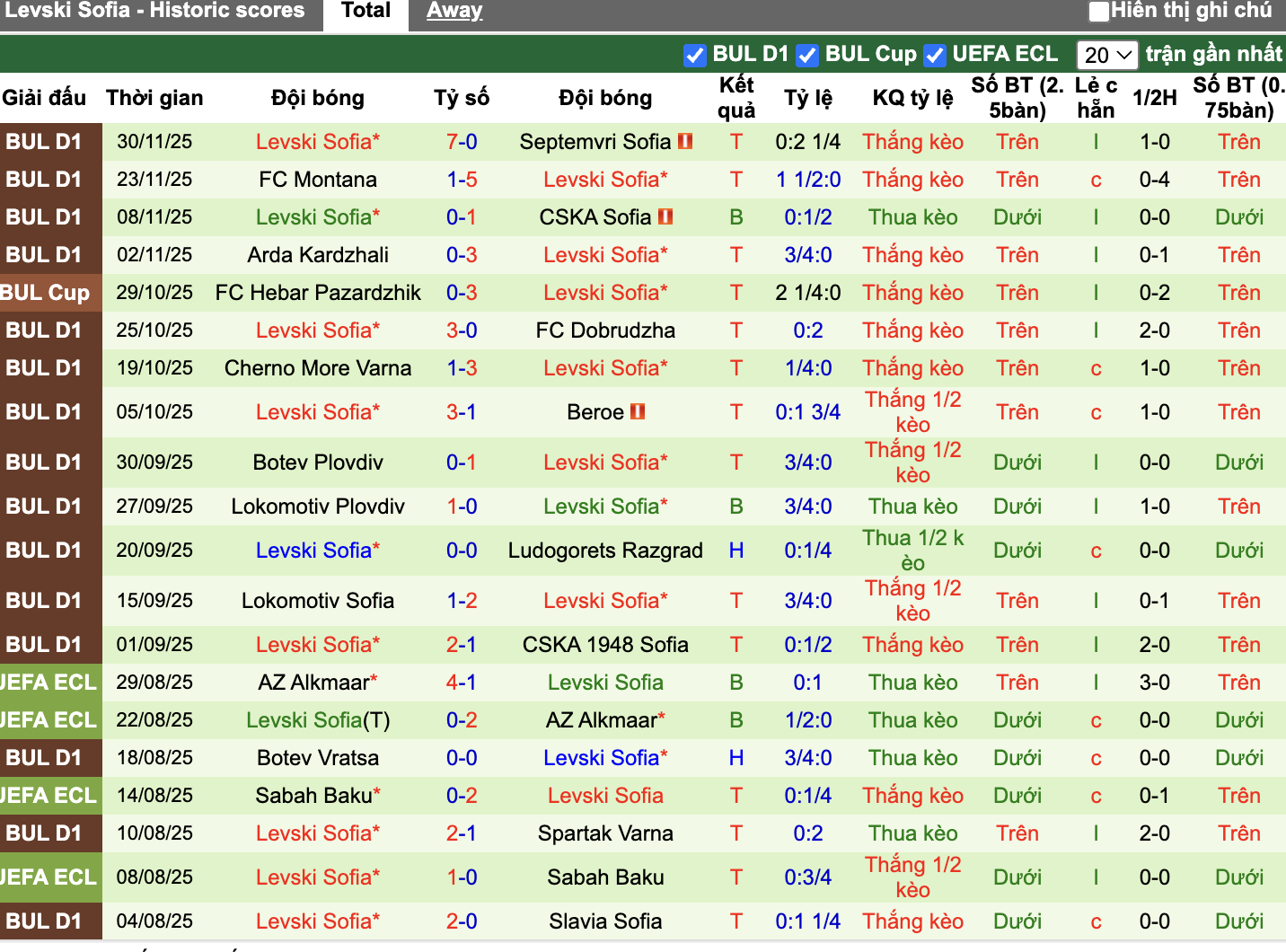The width and height of the screenshot is (1286, 952).
Task: Click the Spartak Varna team name
Action: coord(605,833)
